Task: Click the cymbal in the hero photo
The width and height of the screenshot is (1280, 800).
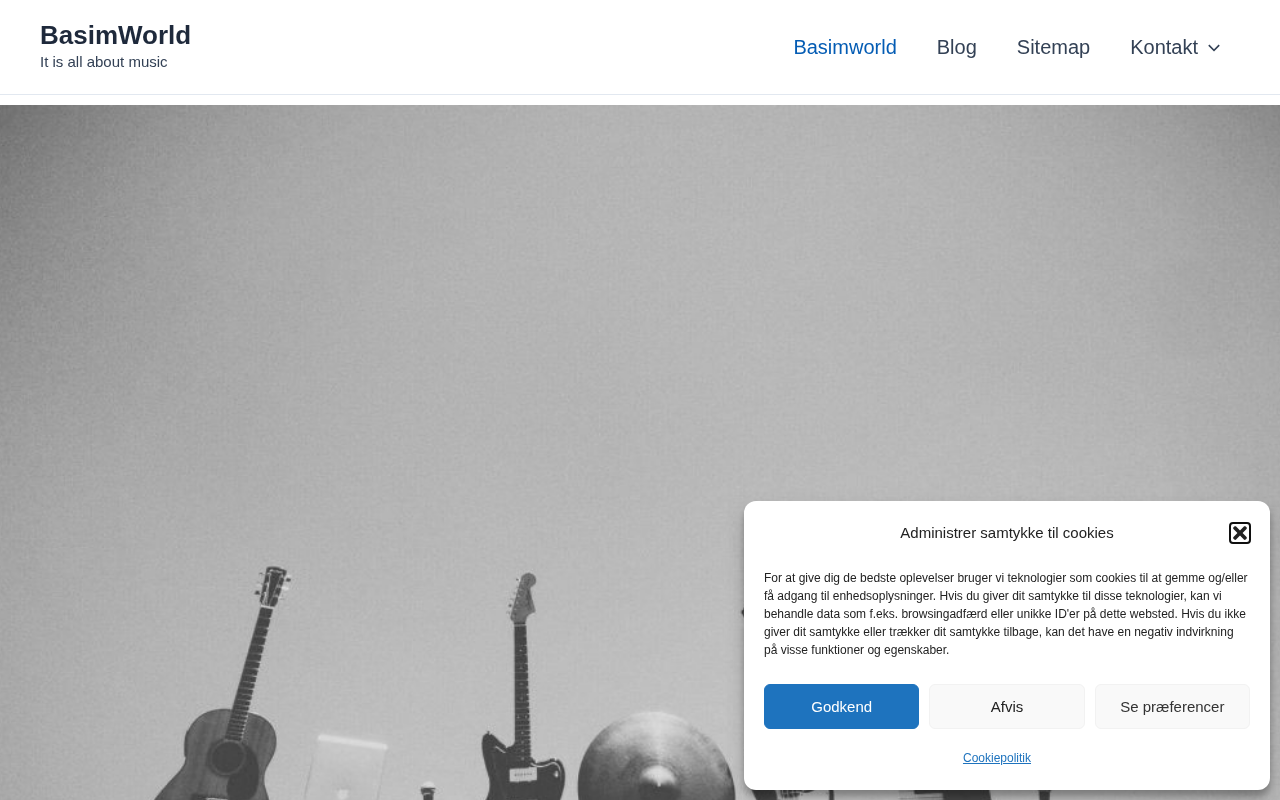Action: coord(657,758)
